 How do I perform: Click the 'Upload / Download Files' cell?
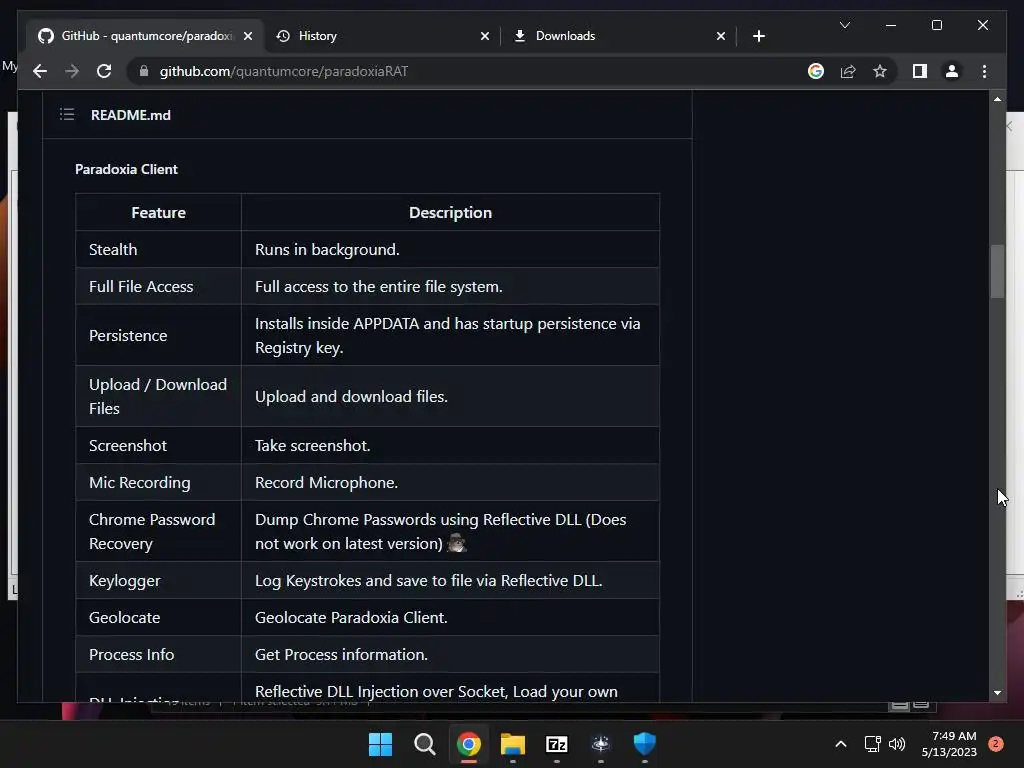pos(158,396)
